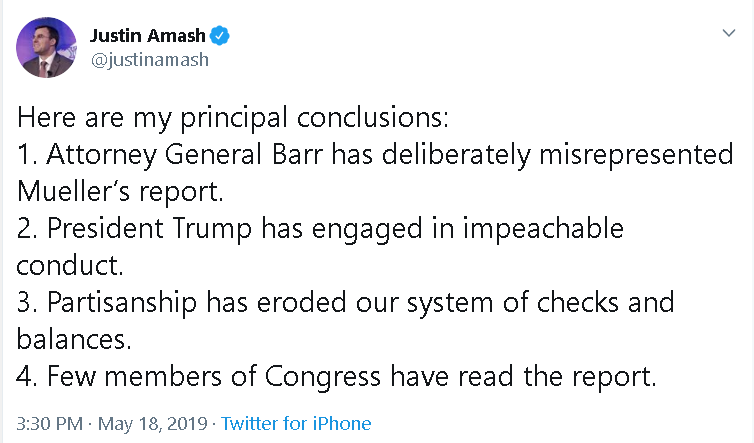754x443 pixels.
Task: Click the May 18, 2019 date
Action: pos(155,423)
